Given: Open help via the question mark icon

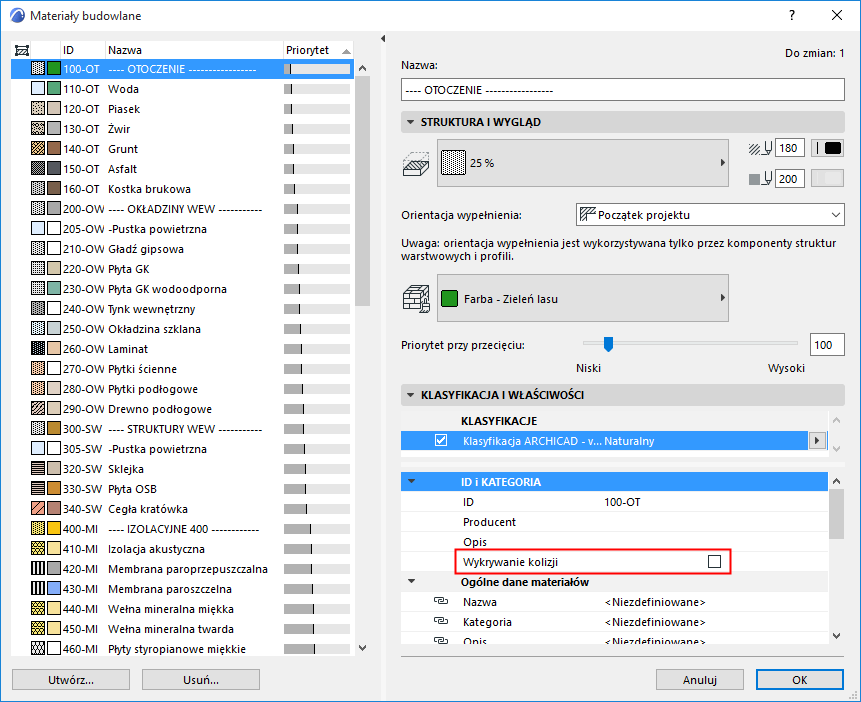Looking at the screenshot, I should 791,16.
